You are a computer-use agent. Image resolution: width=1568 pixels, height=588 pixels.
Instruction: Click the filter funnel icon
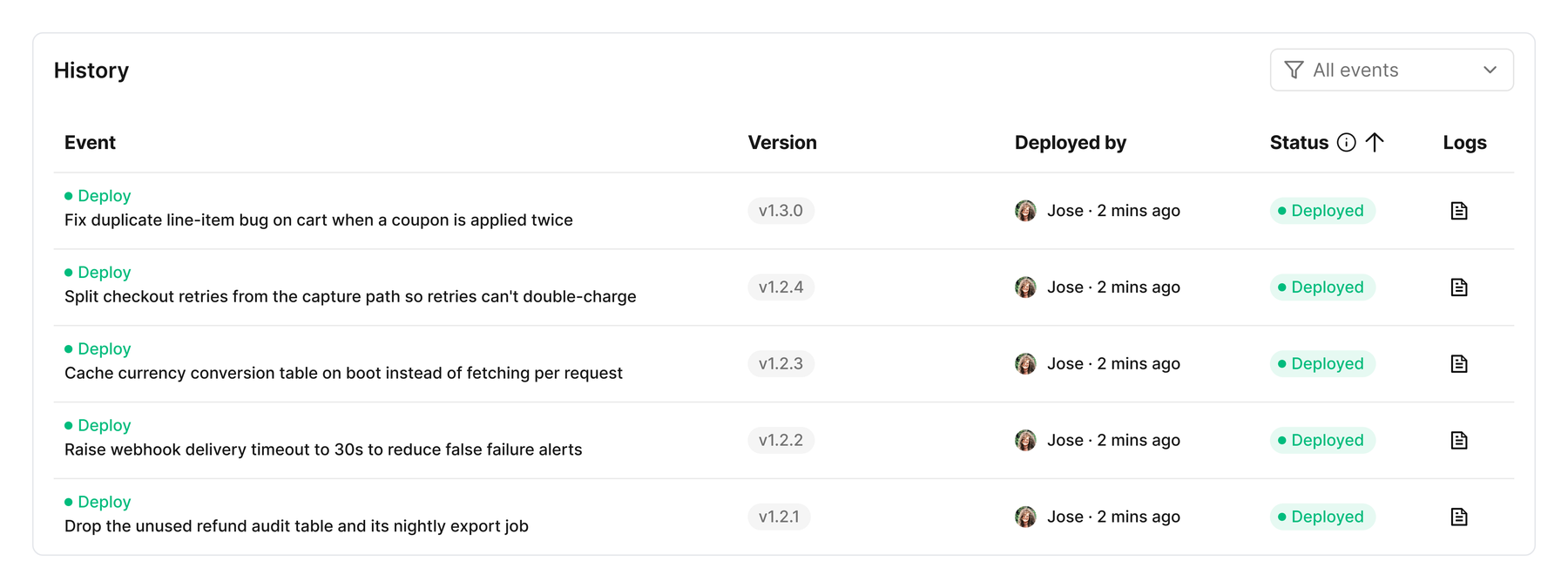click(x=1294, y=70)
